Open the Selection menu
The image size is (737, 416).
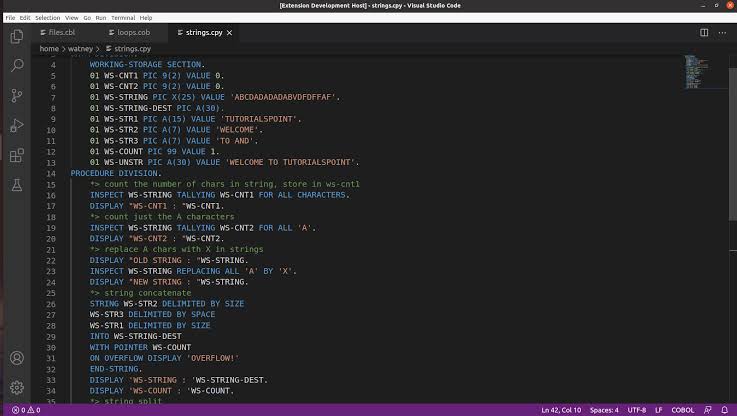47,18
